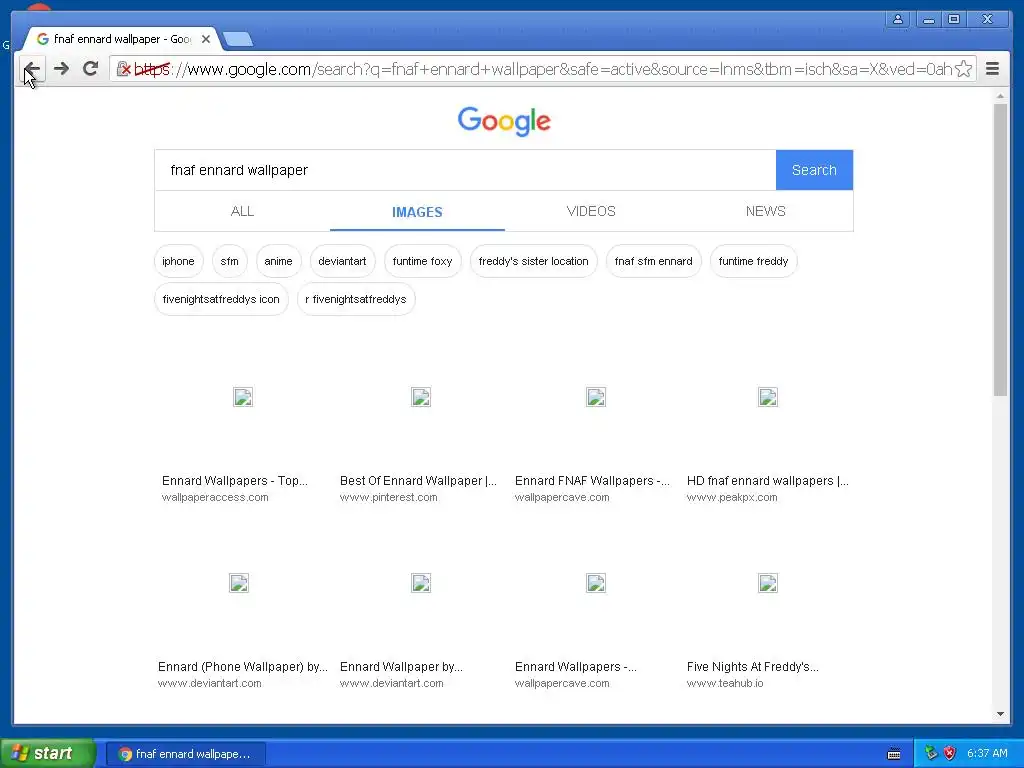Apply the r fivenightsatfreddys chip
Viewport: 1024px width, 768px height.
point(356,299)
